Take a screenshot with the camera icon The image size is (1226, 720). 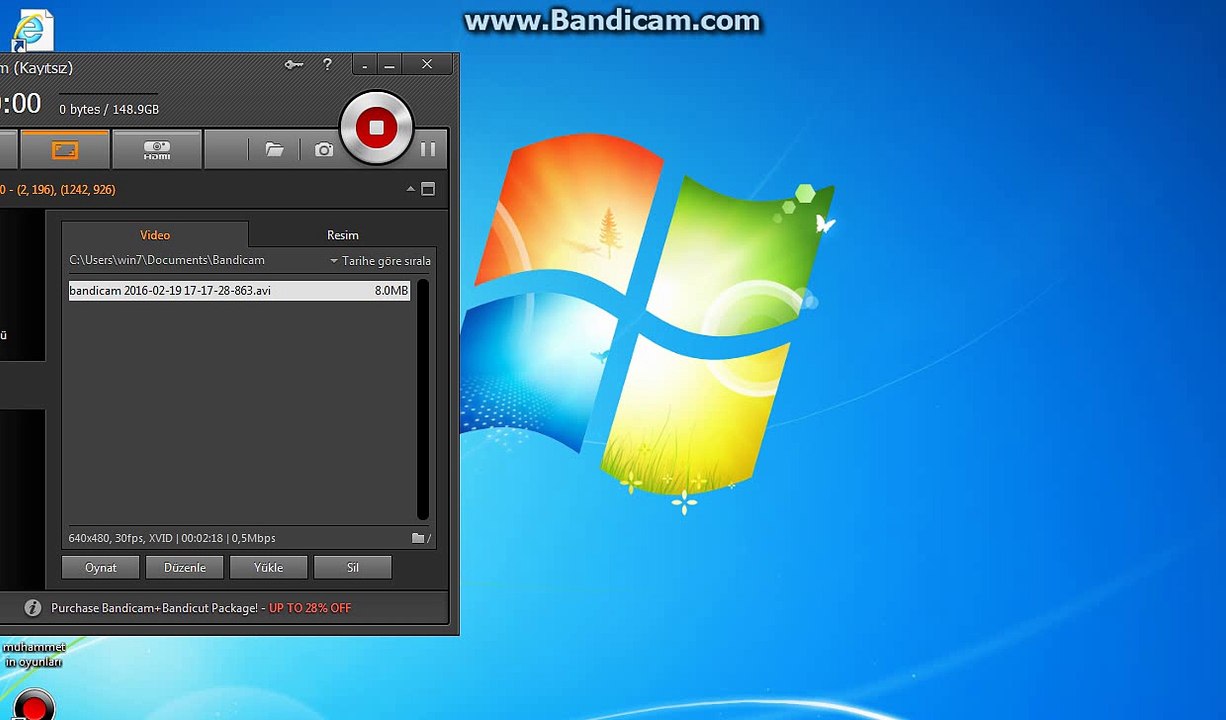pos(324,149)
